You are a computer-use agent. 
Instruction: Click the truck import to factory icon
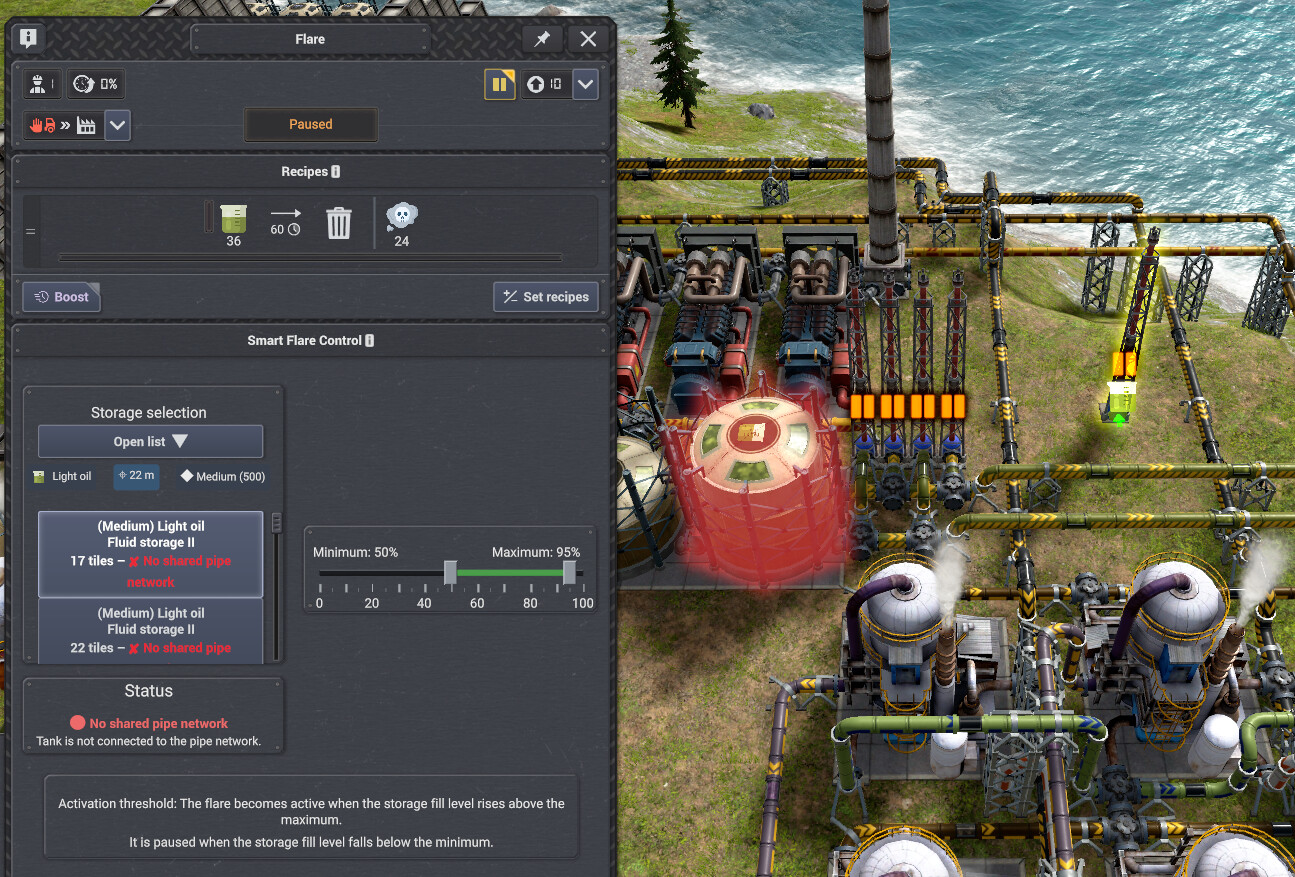65,126
